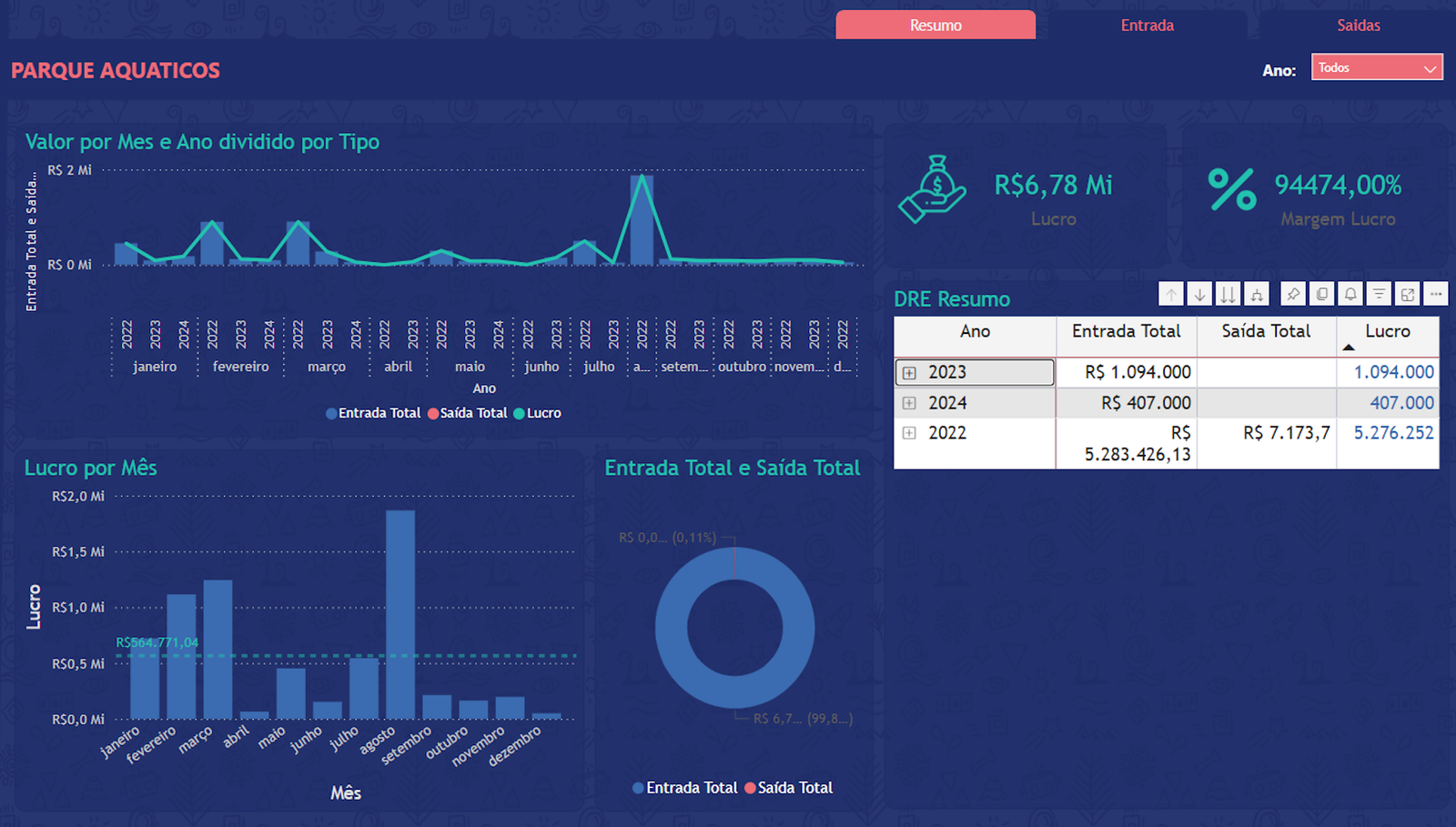Click the bell alerts icon above the table
1456x827 pixels.
tap(1350, 294)
